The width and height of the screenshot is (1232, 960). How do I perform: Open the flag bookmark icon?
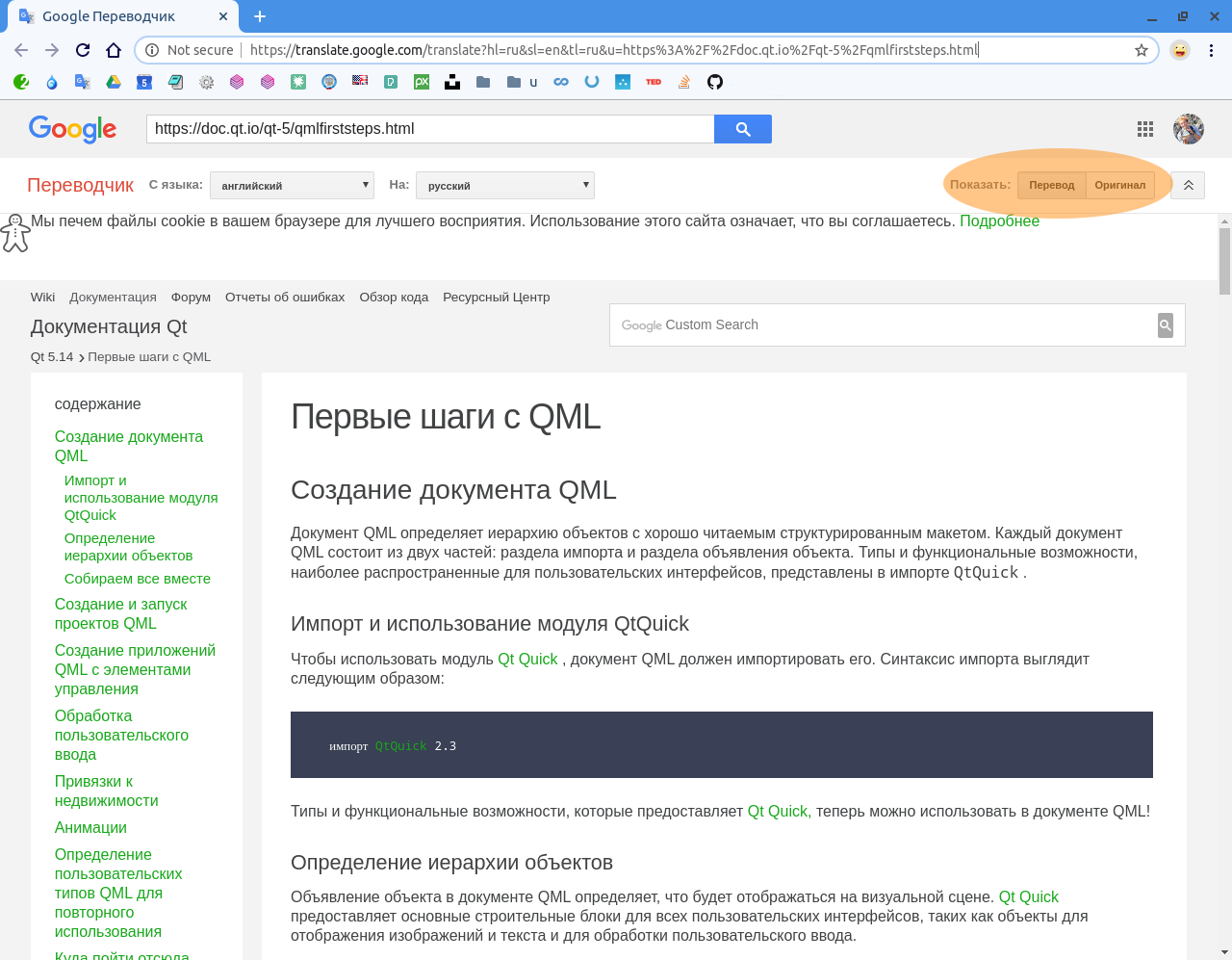click(x=360, y=81)
